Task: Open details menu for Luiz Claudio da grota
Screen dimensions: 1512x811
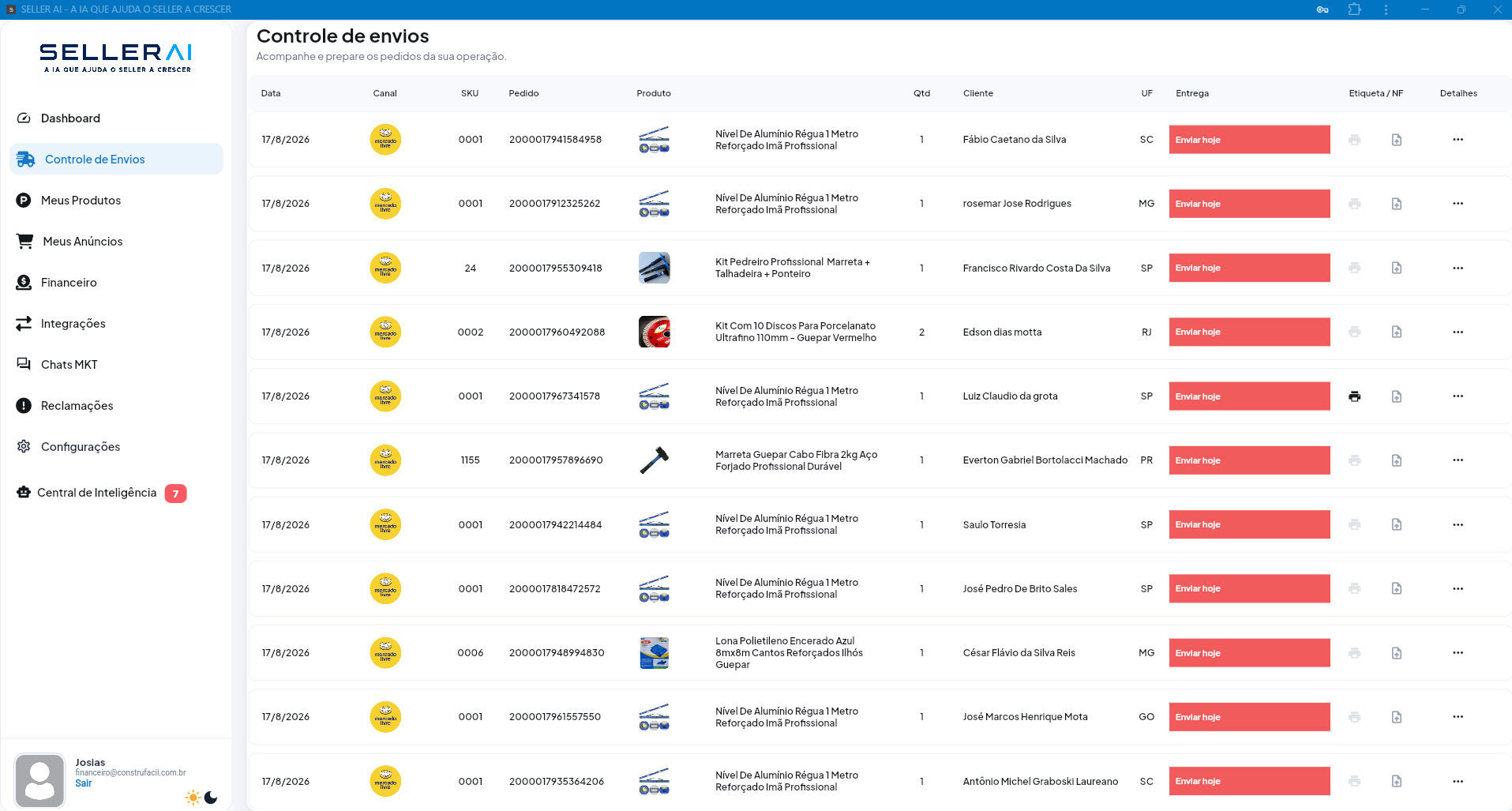Action: pyautogui.click(x=1458, y=396)
